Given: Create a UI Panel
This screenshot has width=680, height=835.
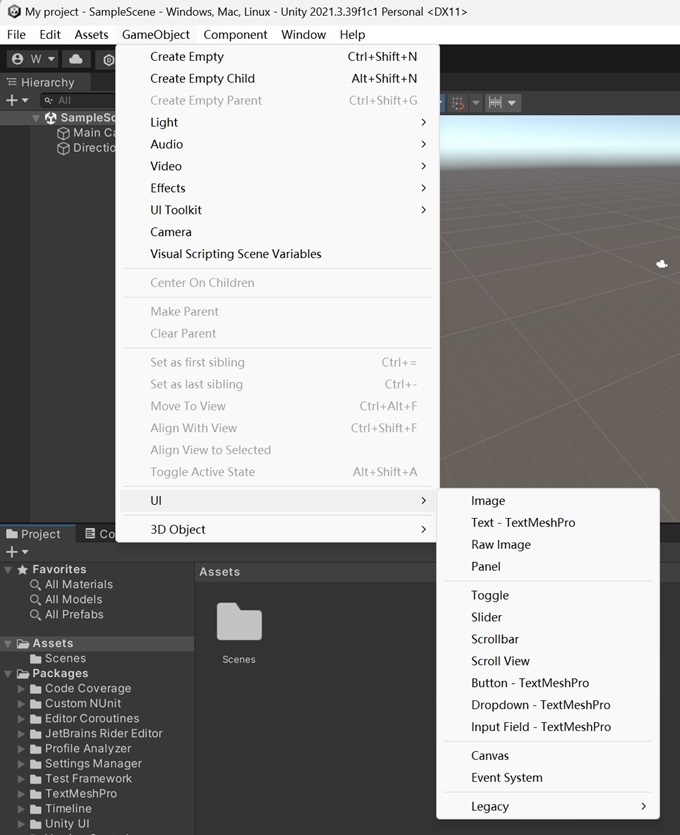Looking at the screenshot, I should 548,566.
